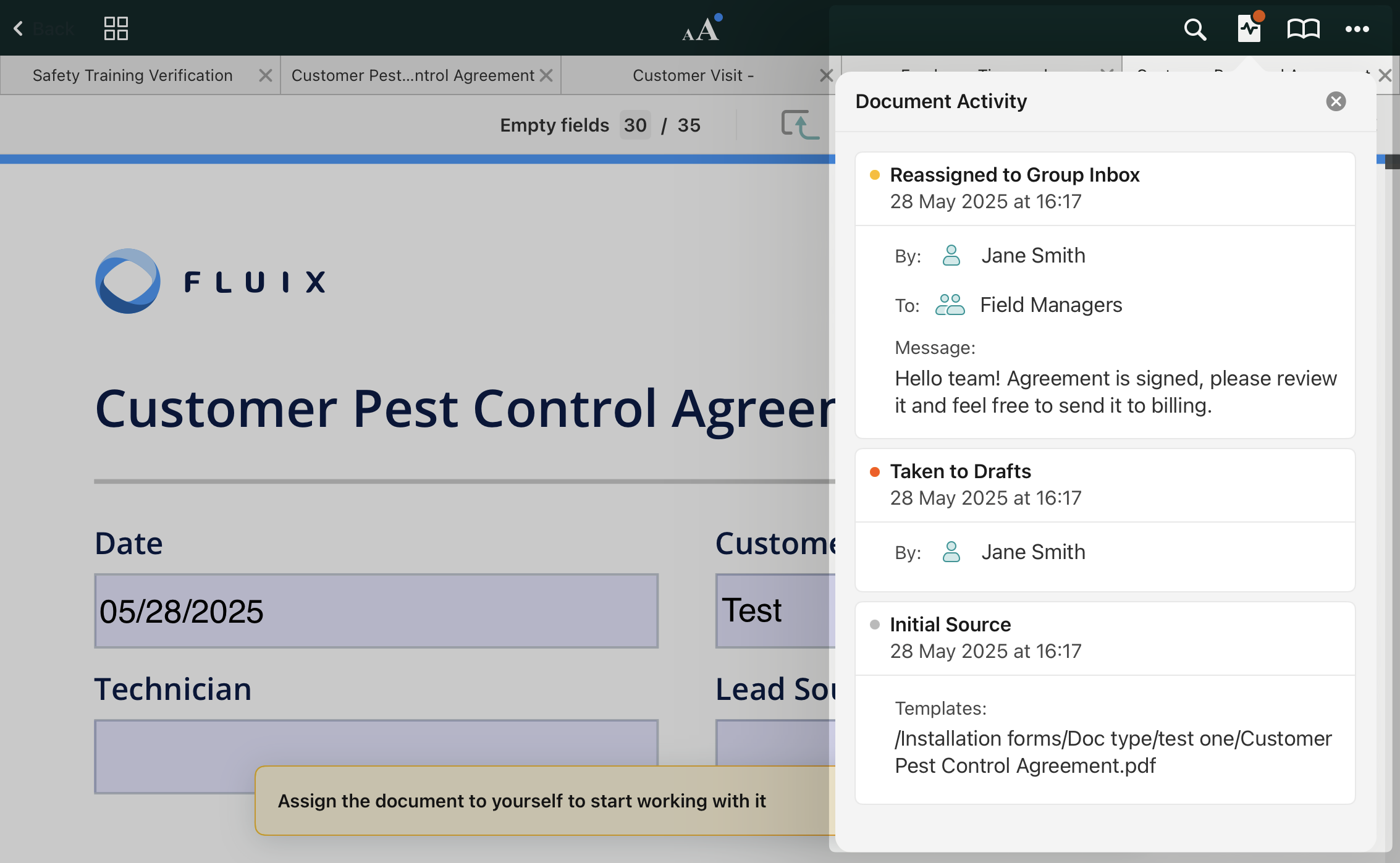Image resolution: width=1400 pixels, height=863 pixels.
Task: Open the Reassigned to Group Inbox entry
Action: pyautogui.click(x=1014, y=175)
